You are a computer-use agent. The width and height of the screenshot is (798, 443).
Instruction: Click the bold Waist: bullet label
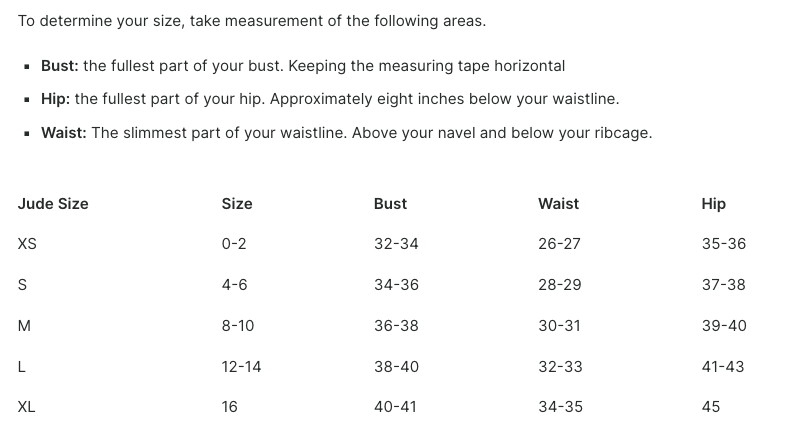pos(64,133)
